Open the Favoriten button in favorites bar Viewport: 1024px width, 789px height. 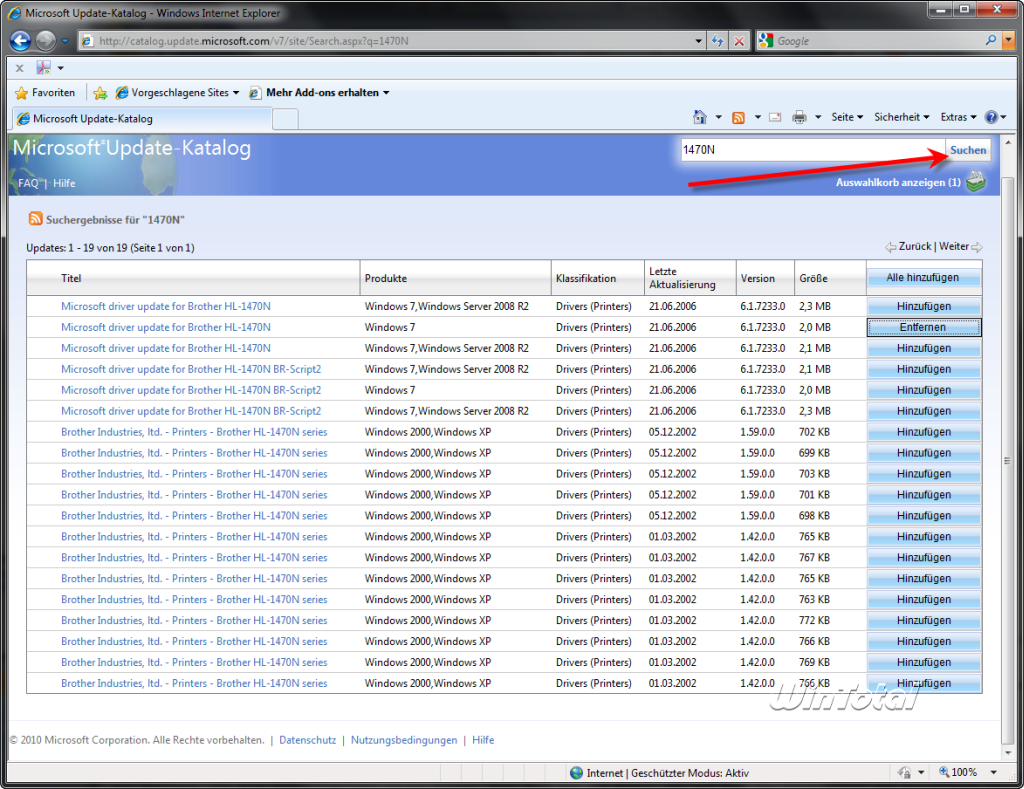click(x=45, y=93)
